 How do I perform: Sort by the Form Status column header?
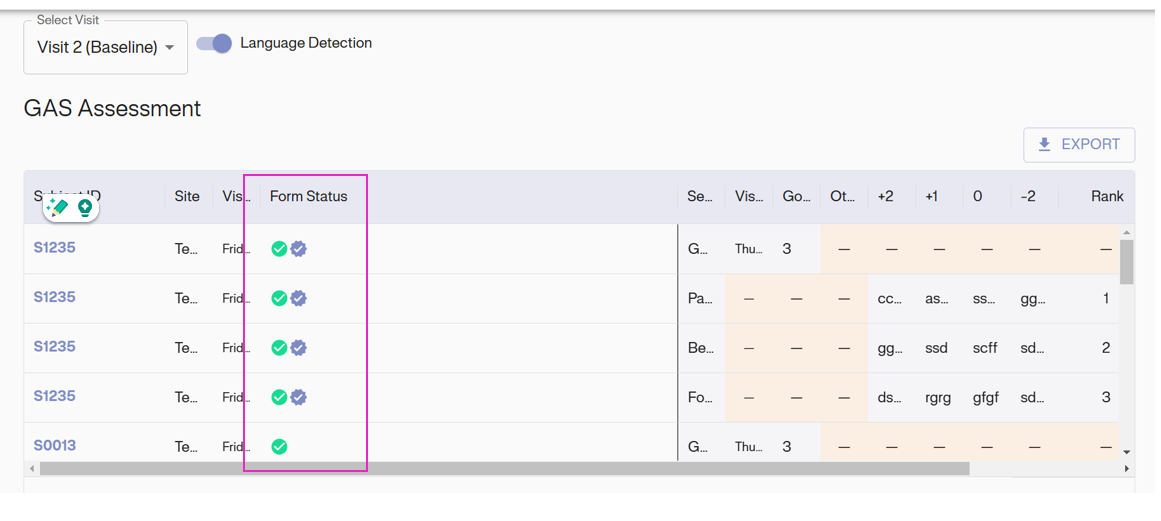click(308, 197)
